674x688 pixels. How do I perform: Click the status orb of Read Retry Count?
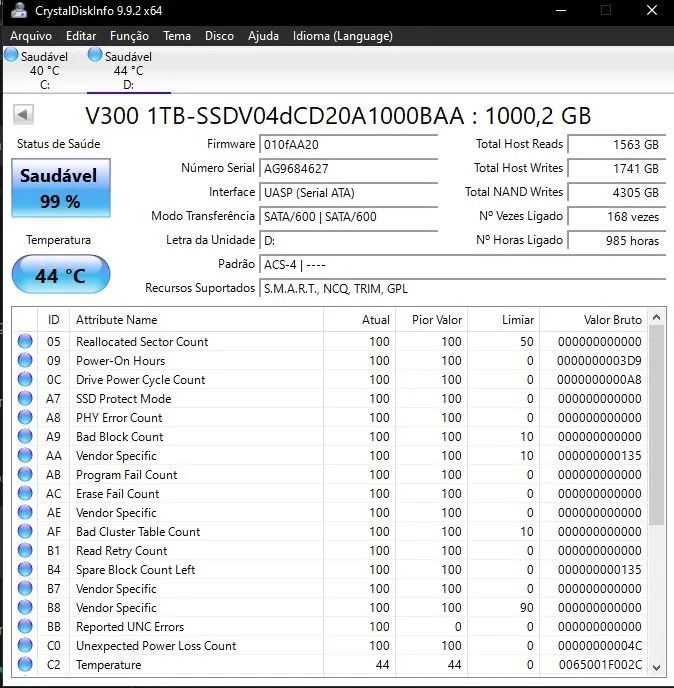(x=25, y=550)
